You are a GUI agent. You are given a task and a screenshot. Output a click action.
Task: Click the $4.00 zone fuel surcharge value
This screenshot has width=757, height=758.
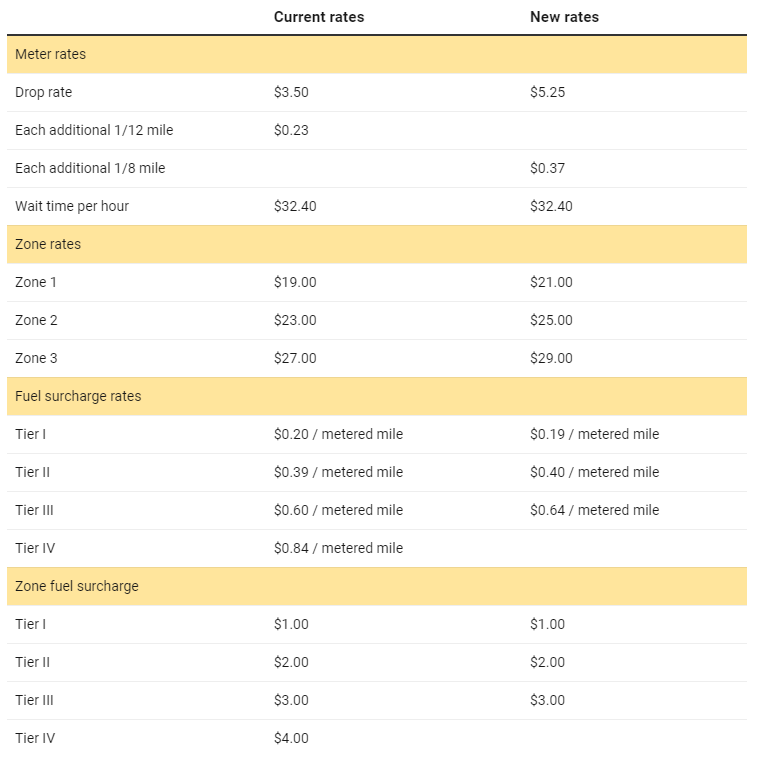click(291, 738)
